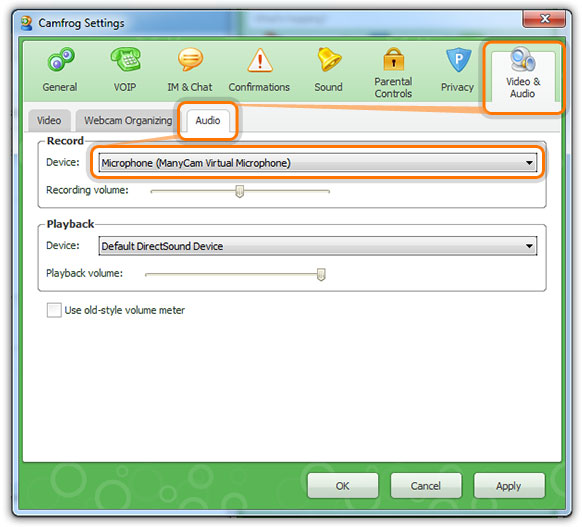
Task: Open the Sound bell icon
Action: coord(329,59)
